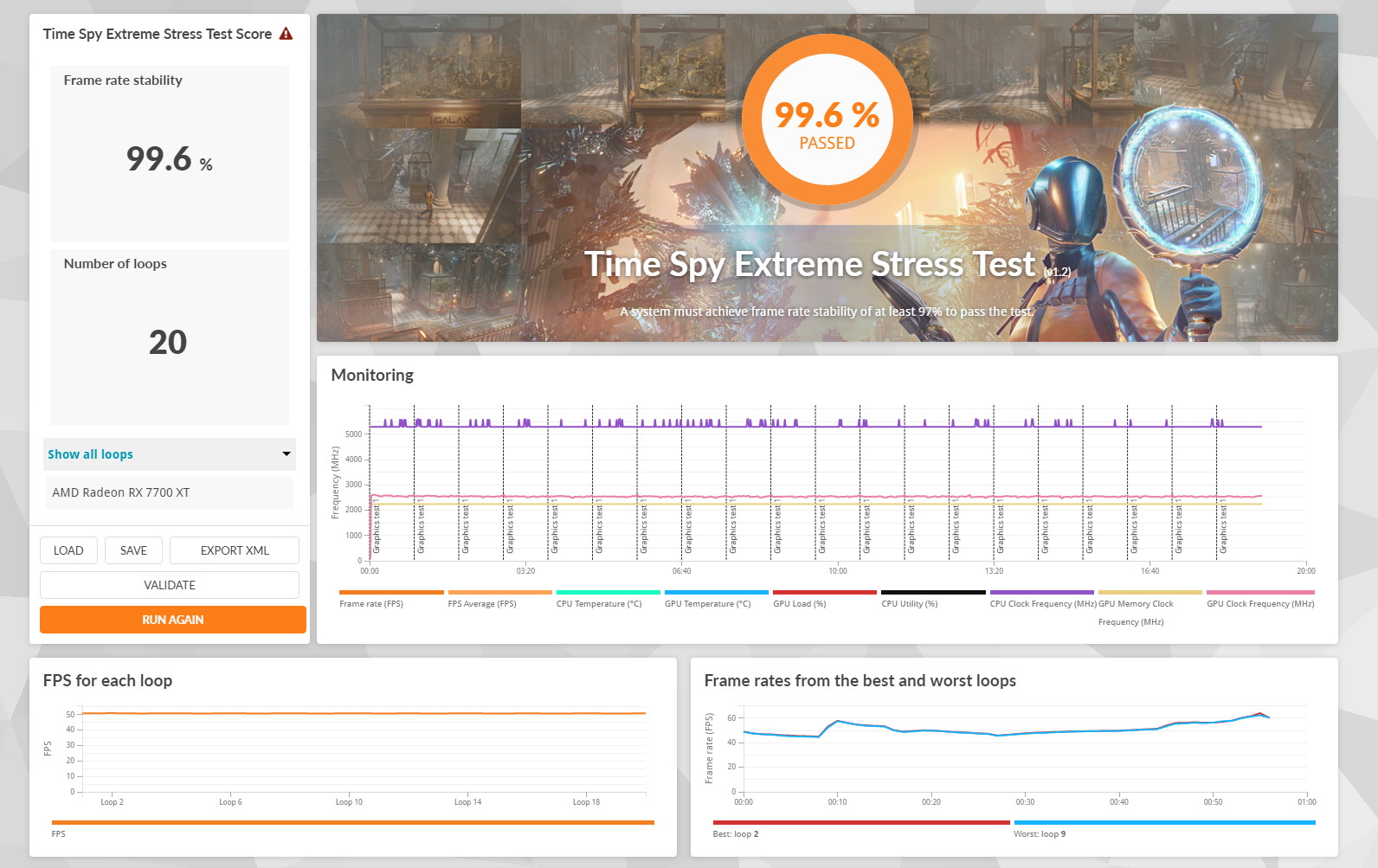
Task: Click the Monitoring heading
Action: [x=372, y=375]
